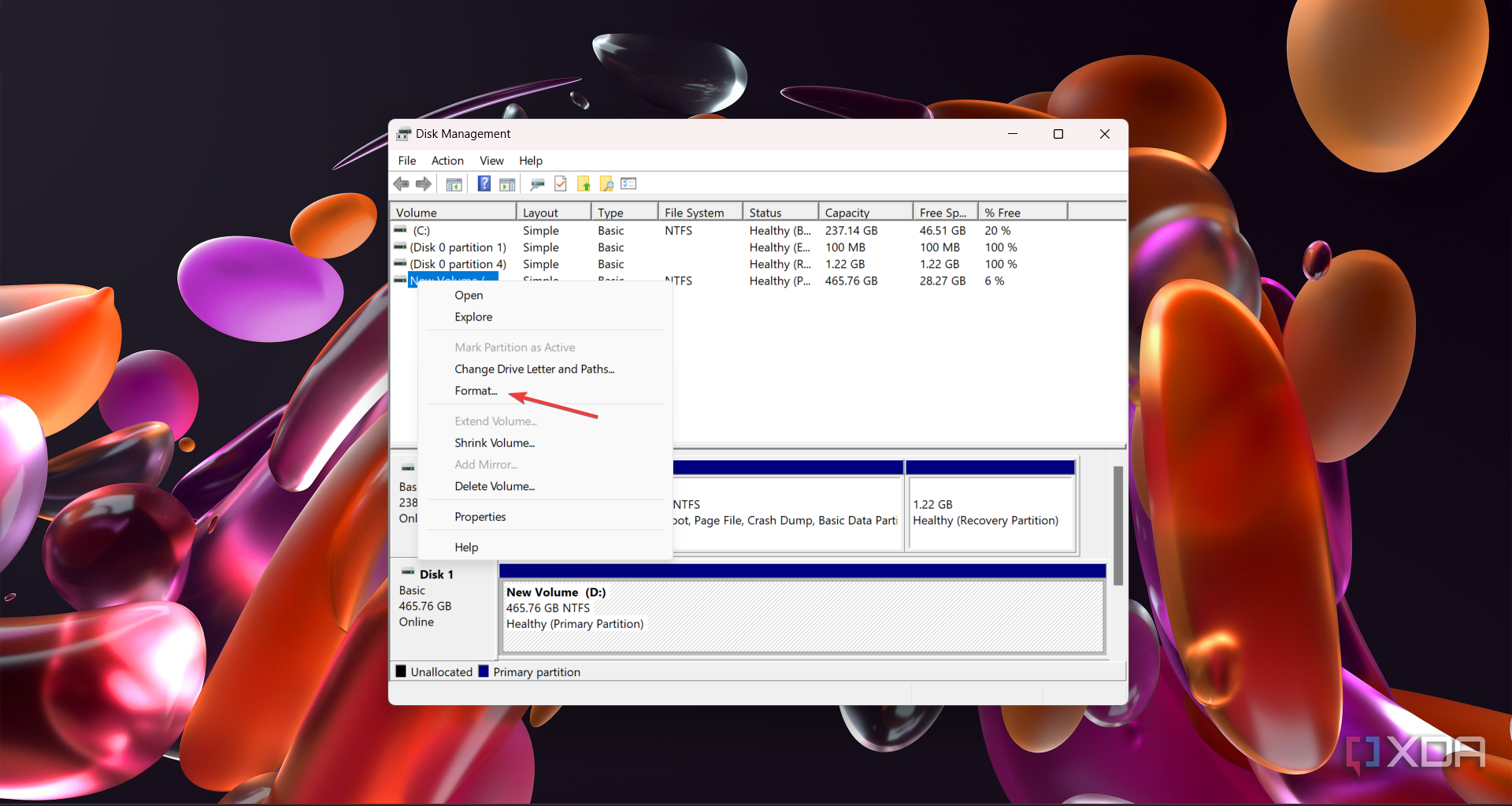Viewport: 1512px width, 806px height.
Task: Maximize the Disk Management window
Action: 1058,134
